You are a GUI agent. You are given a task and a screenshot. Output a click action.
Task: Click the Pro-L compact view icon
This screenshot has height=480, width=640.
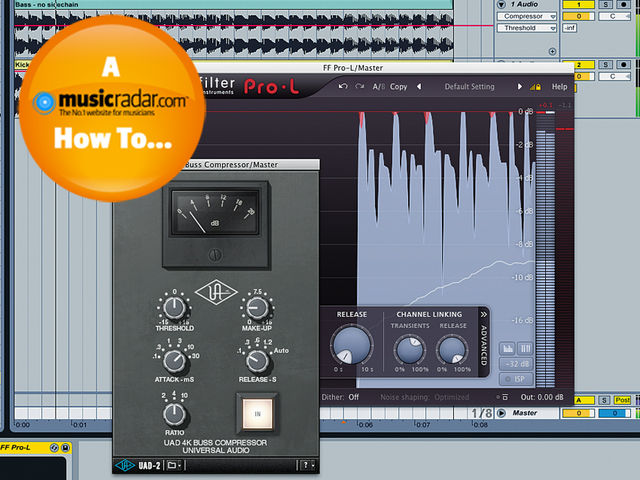point(503,397)
